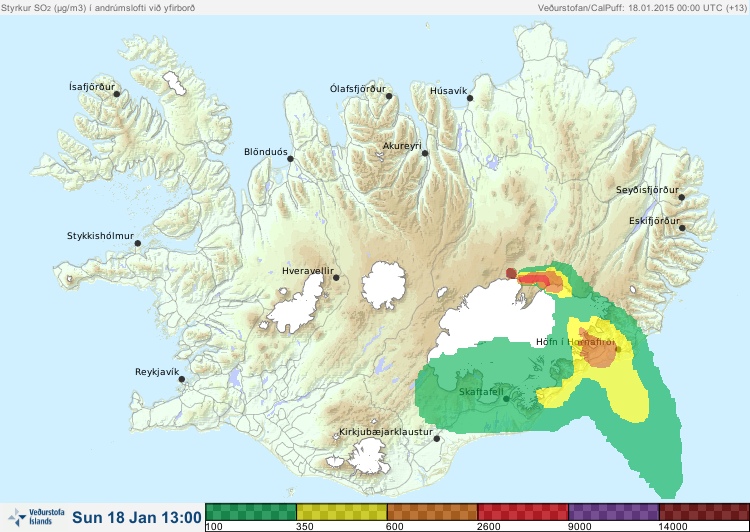
Task: Click the white Drangajökull glacier in Westfjords
Action: pyautogui.click(x=174, y=83)
